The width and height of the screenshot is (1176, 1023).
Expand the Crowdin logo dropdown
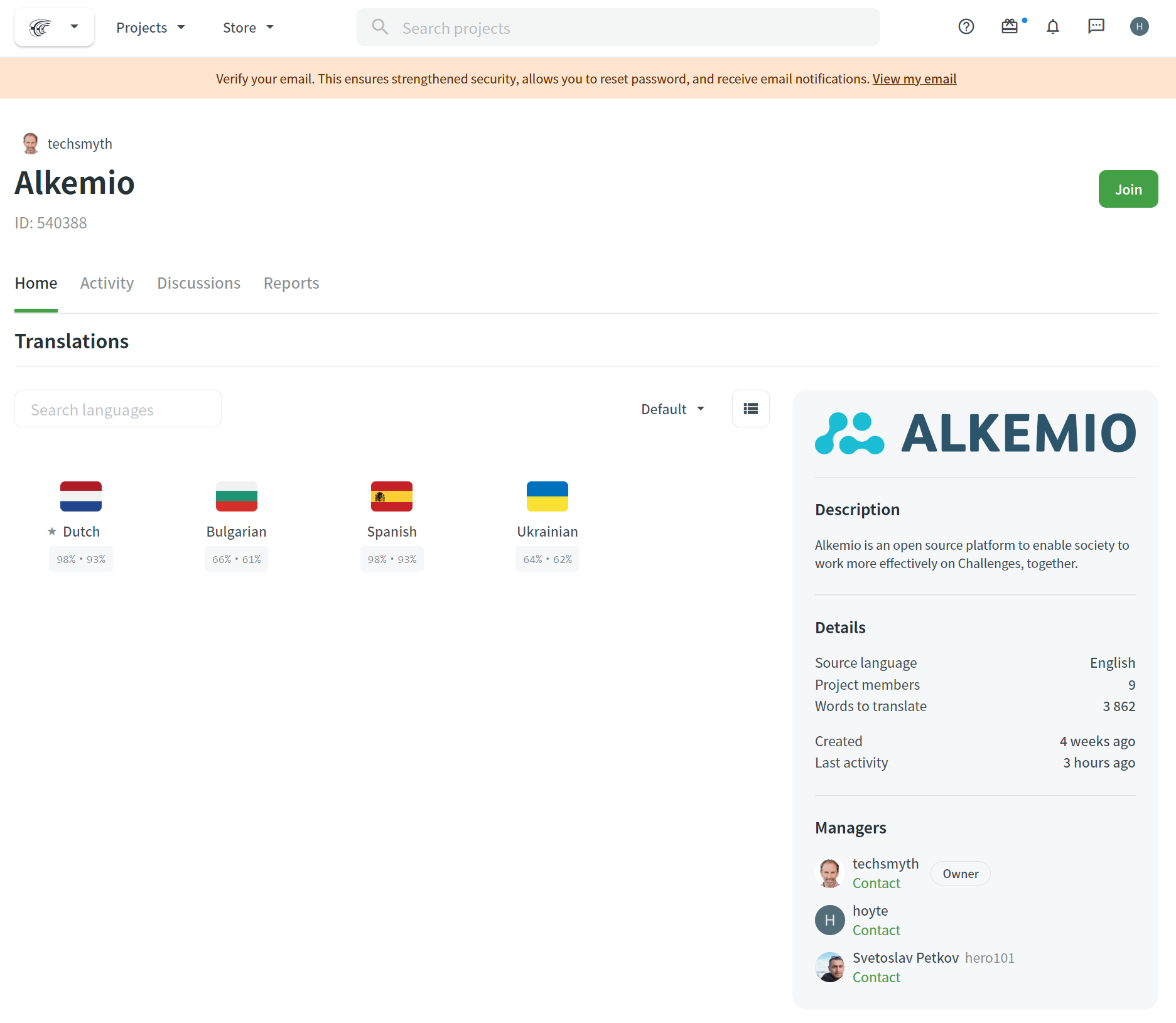point(55,27)
